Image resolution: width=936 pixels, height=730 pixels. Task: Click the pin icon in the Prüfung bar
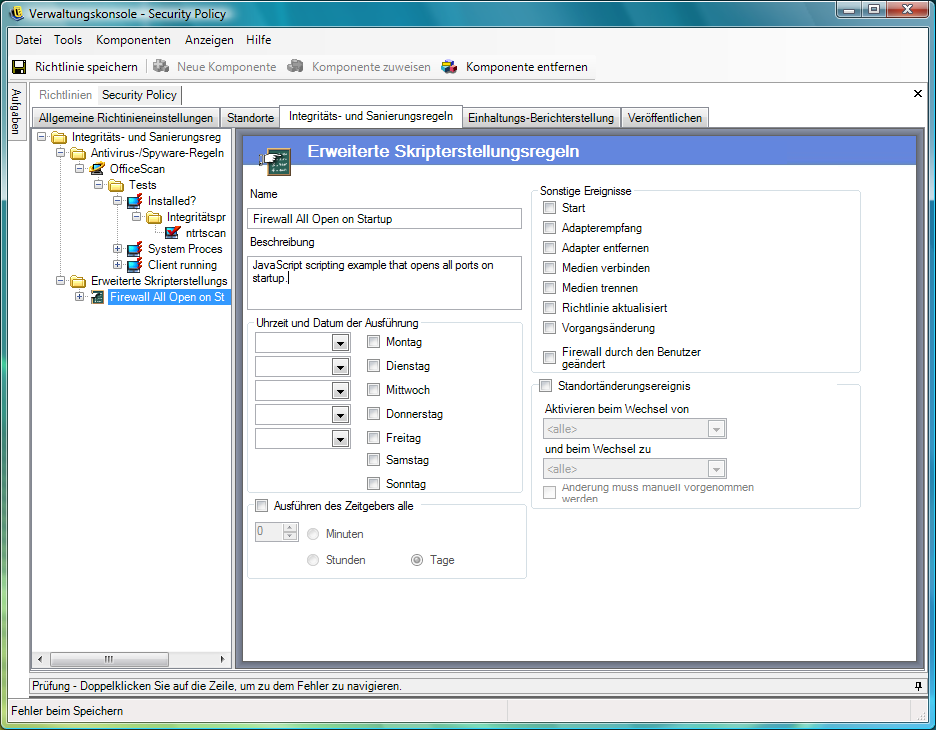pyautogui.click(x=918, y=686)
